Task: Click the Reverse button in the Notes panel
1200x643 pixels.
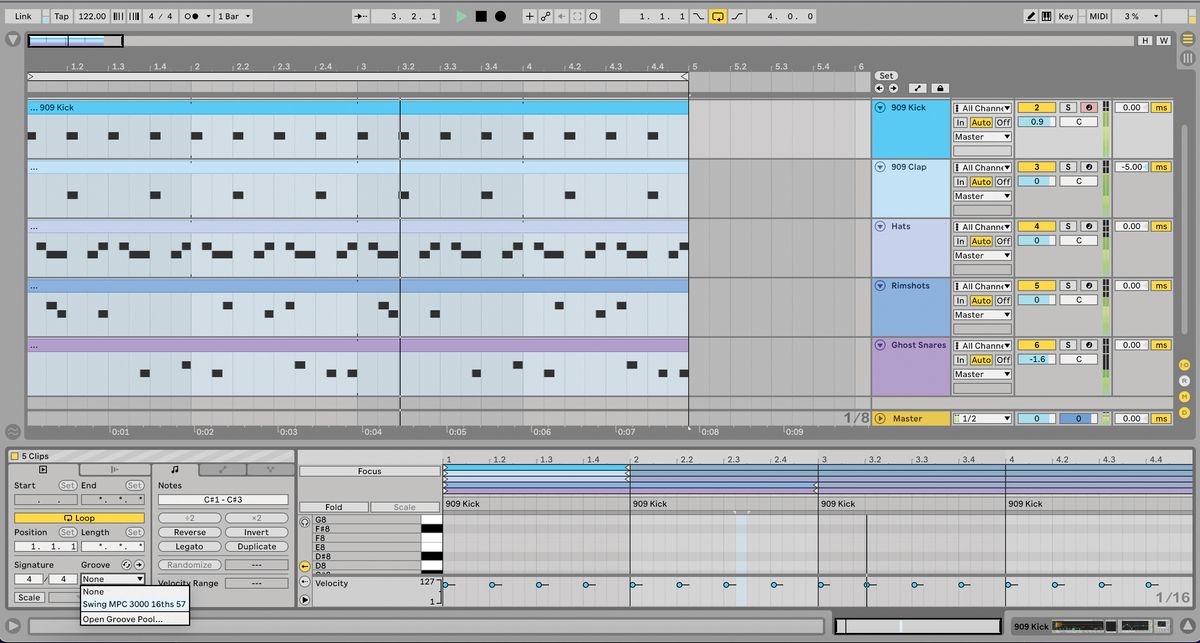Action: [x=189, y=532]
